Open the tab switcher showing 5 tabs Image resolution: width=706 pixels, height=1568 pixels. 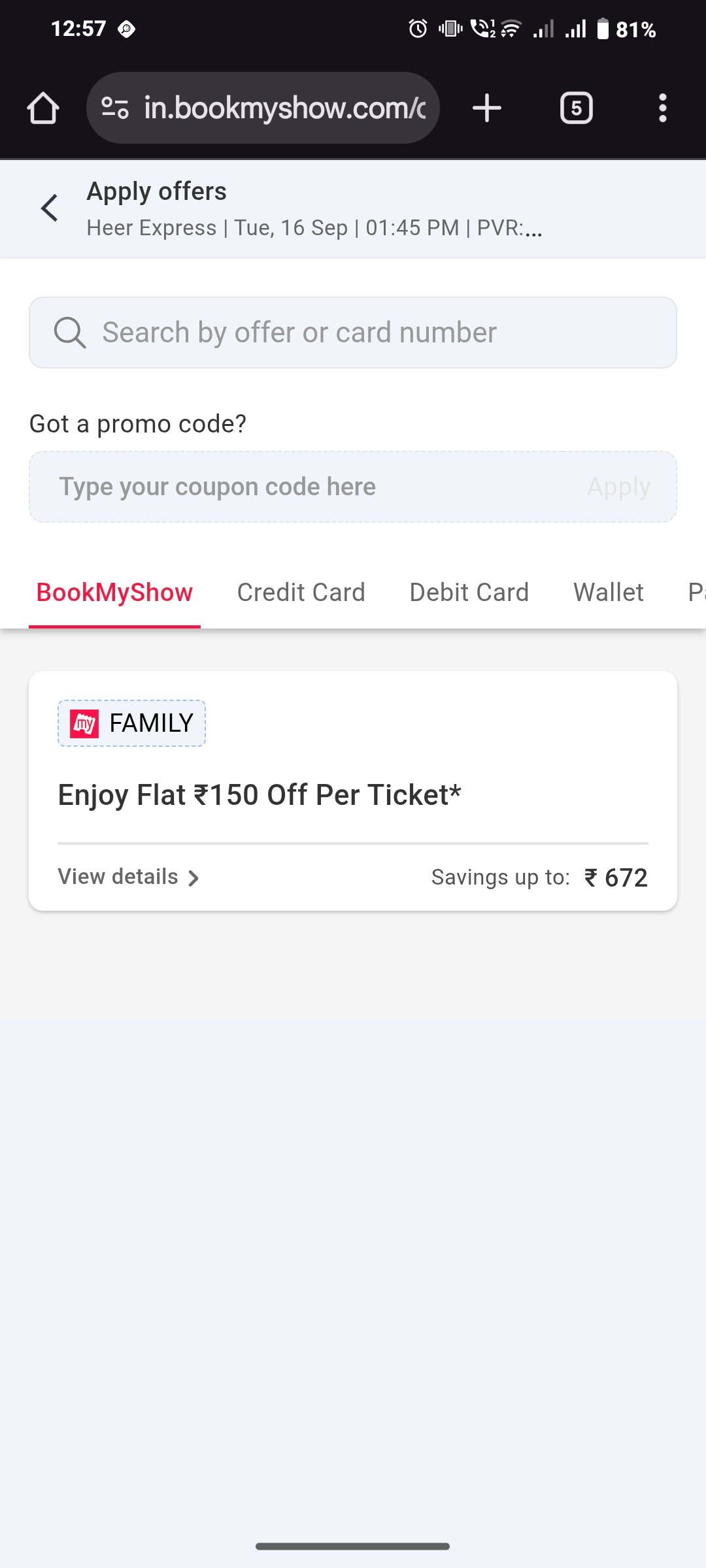577,108
